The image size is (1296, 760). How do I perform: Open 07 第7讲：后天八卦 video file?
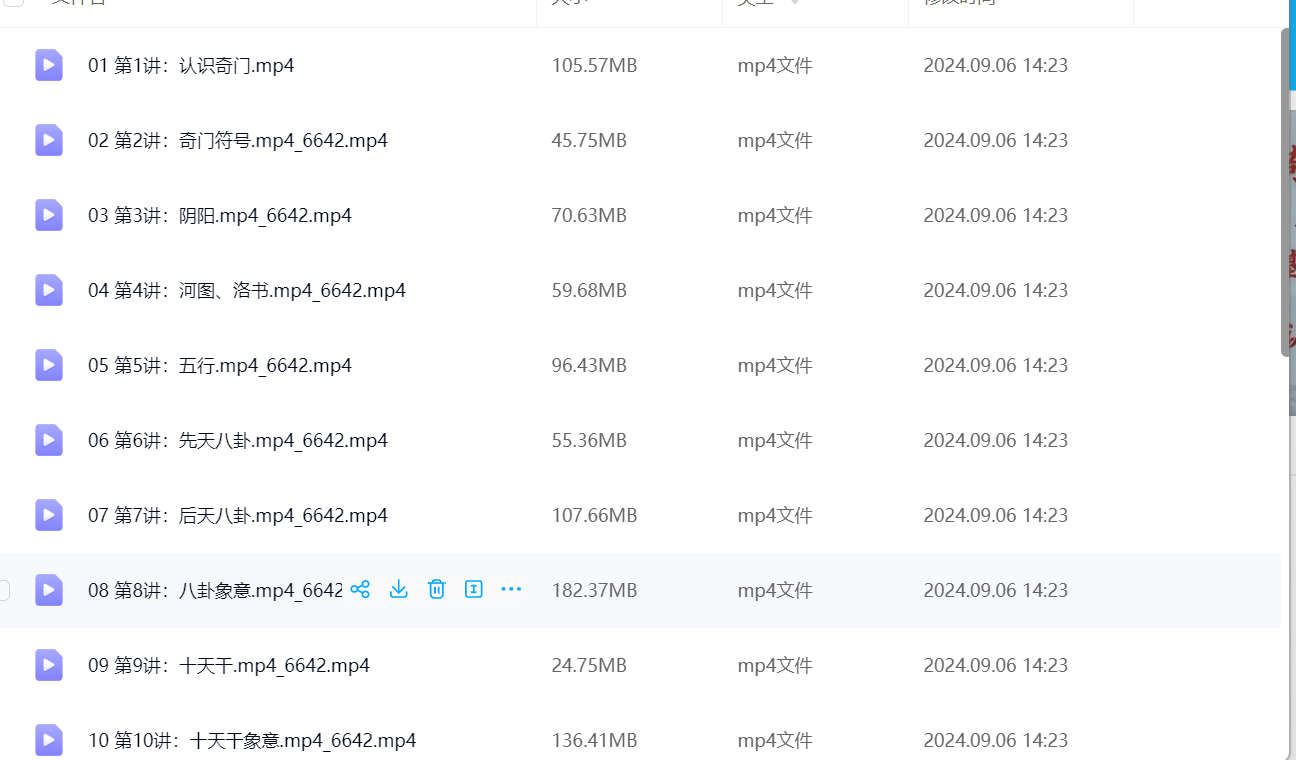(237, 516)
